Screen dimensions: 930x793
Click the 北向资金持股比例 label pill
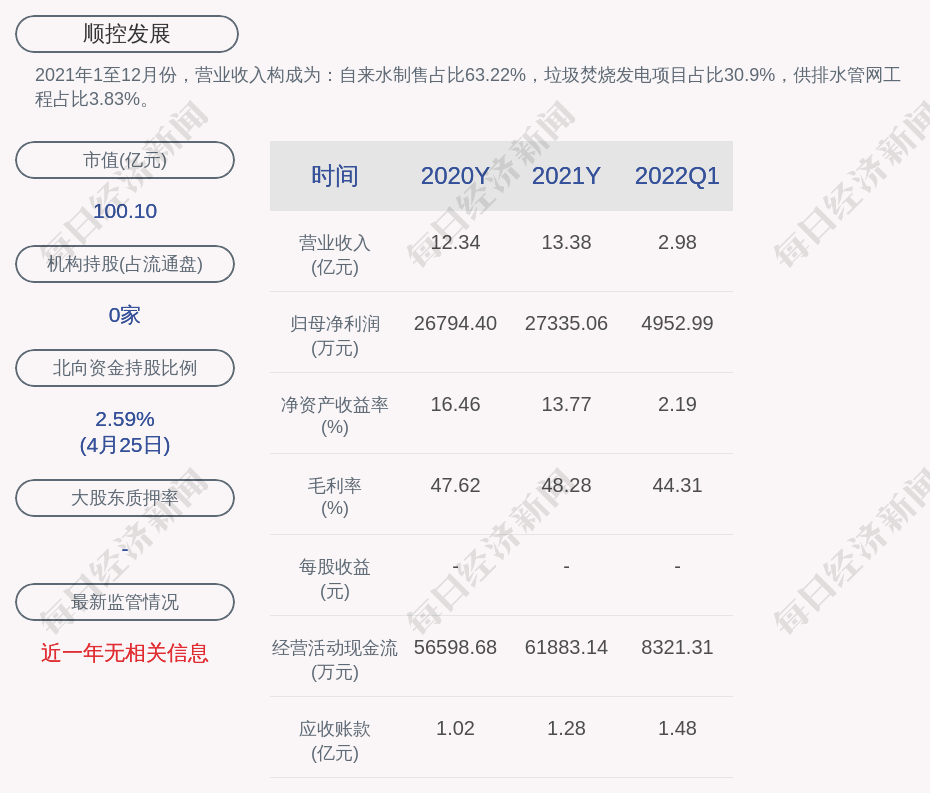(125, 368)
